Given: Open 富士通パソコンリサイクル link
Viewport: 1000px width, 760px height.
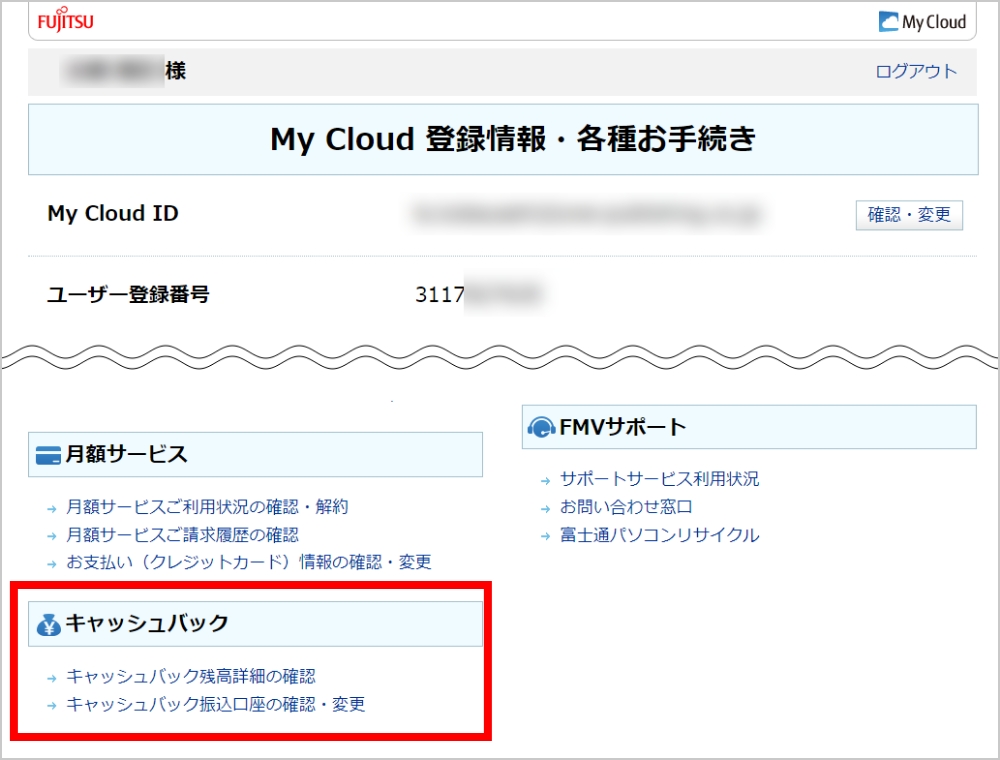Looking at the screenshot, I should tap(659, 535).
